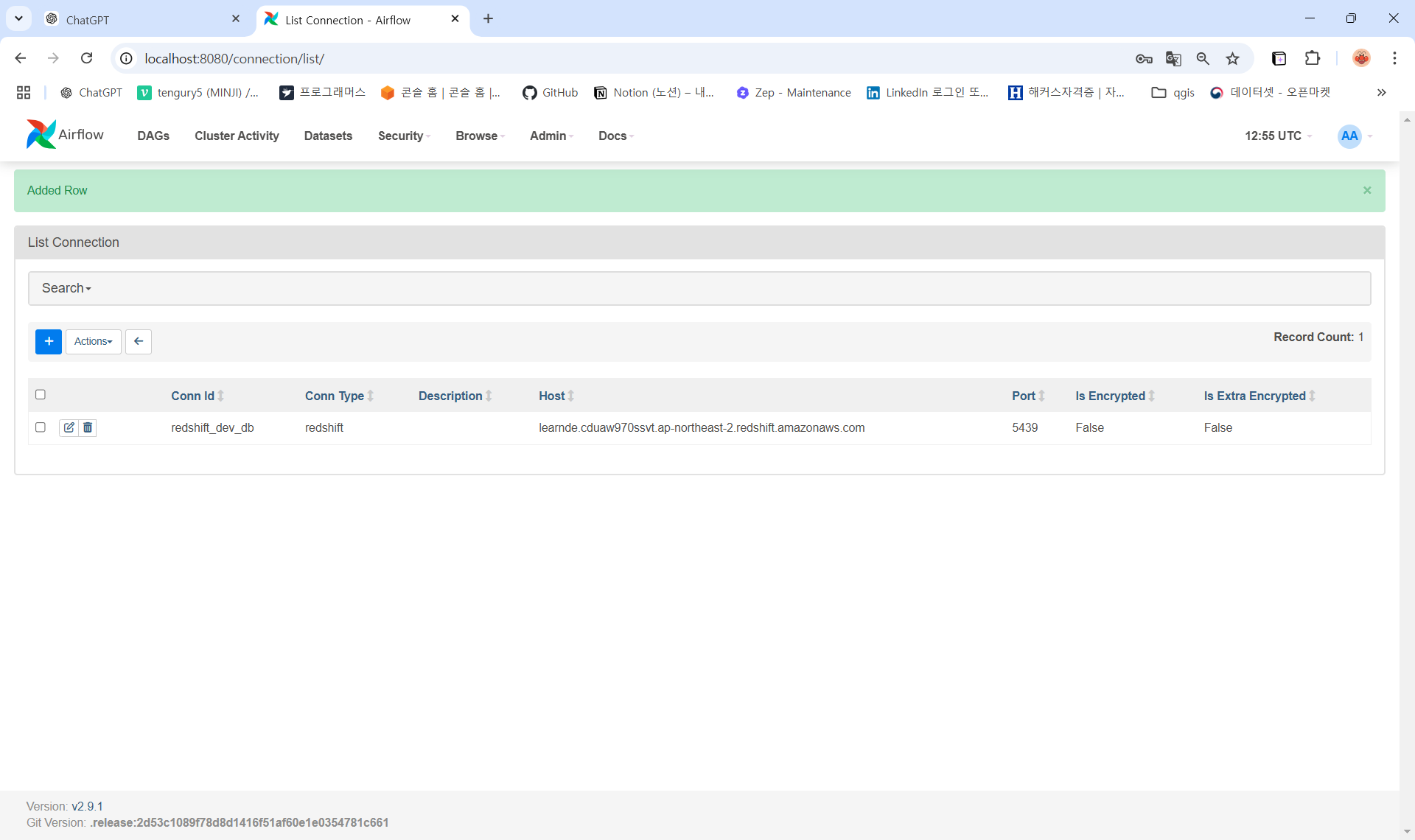Open the Notion bookmark

[653, 92]
